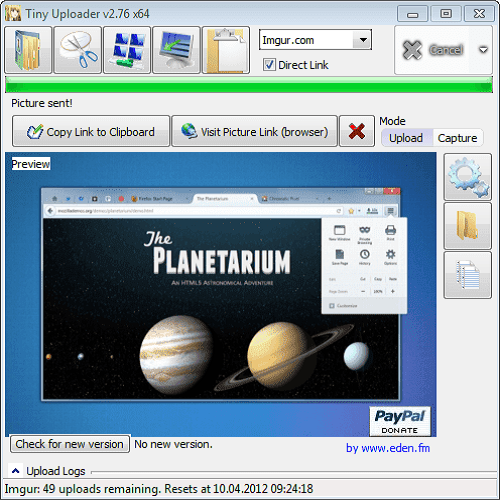Open the folder icon in the right sidebar
500x500 pixels.
(x=467, y=226)
